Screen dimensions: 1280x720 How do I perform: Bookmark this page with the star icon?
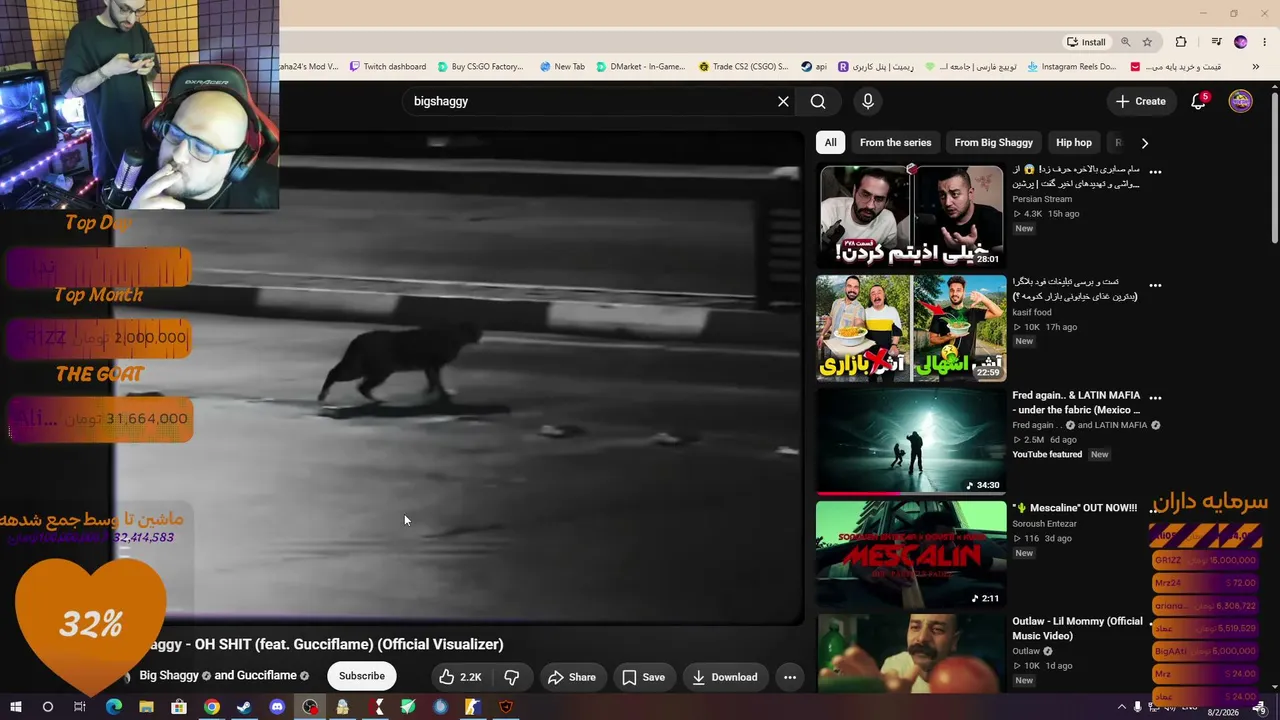1147,42
